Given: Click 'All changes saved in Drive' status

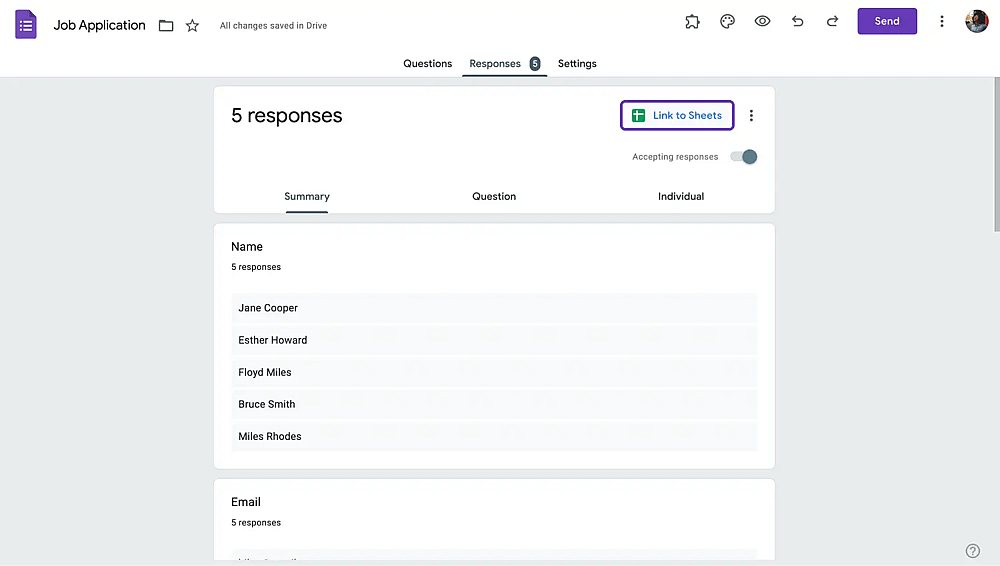Looking at the screenshot, I should coord(273,26).
